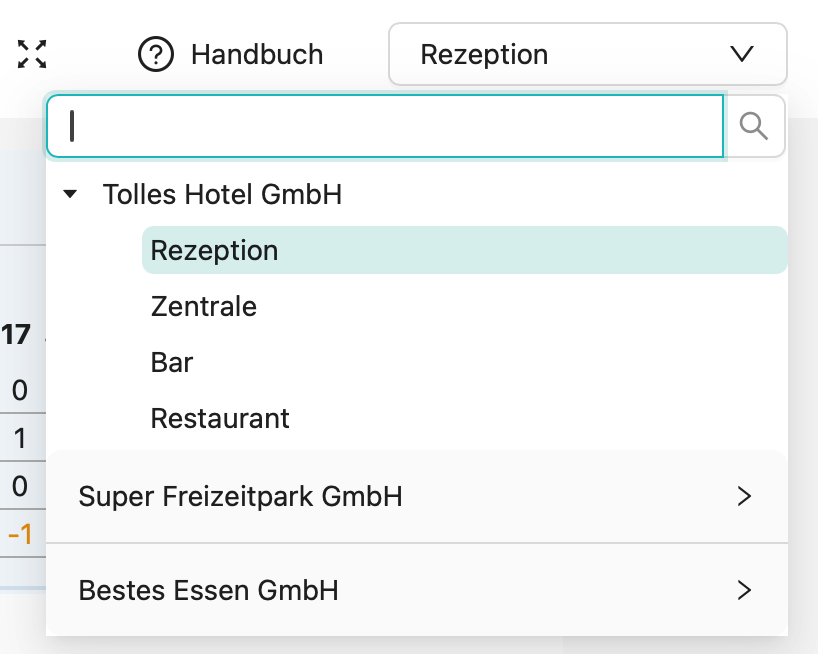The width and height of the screenshot is (818, 654).
Task: Click the down chevron of the selector
Action: point(742,54)
